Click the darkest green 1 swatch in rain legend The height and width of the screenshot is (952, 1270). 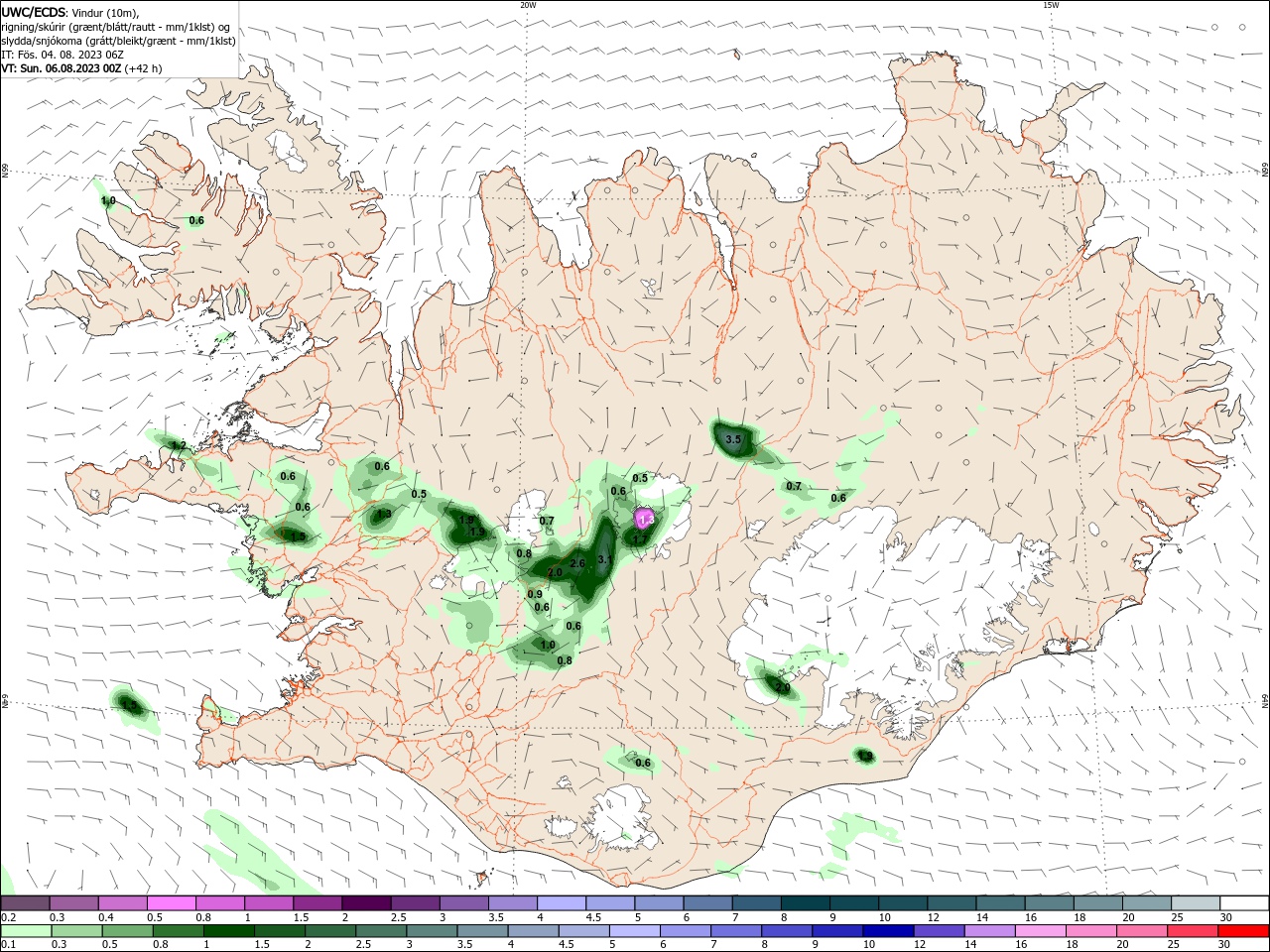click(228, 931)
